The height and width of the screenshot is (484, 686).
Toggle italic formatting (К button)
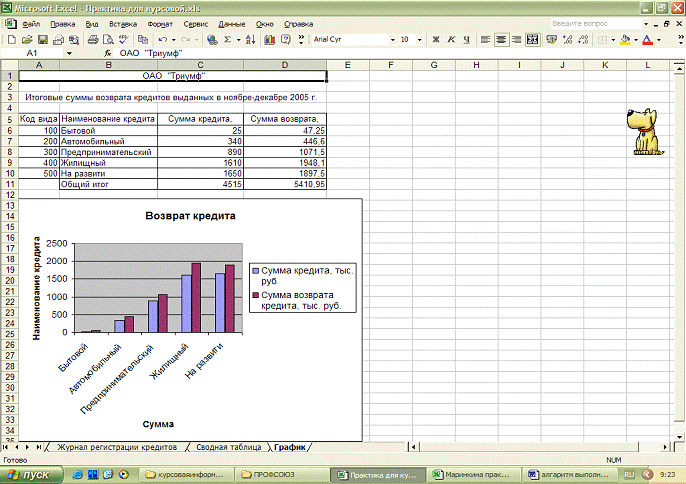(x=452, y=40)
